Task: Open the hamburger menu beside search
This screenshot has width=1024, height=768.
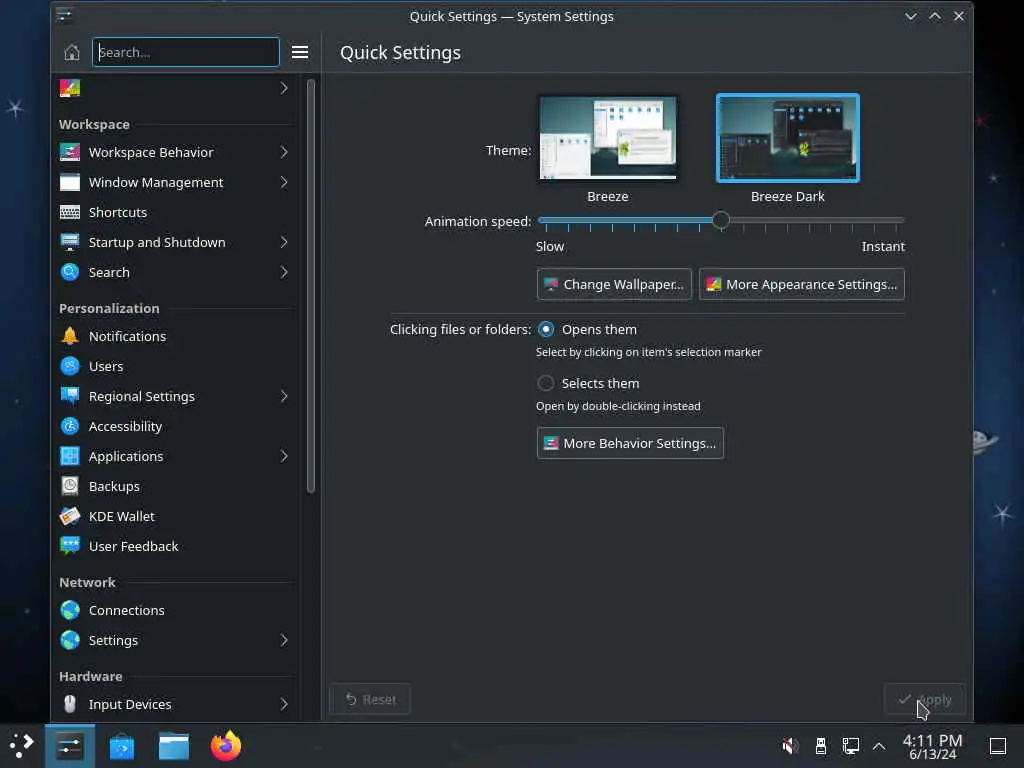Action: click(x=300, y=52)
